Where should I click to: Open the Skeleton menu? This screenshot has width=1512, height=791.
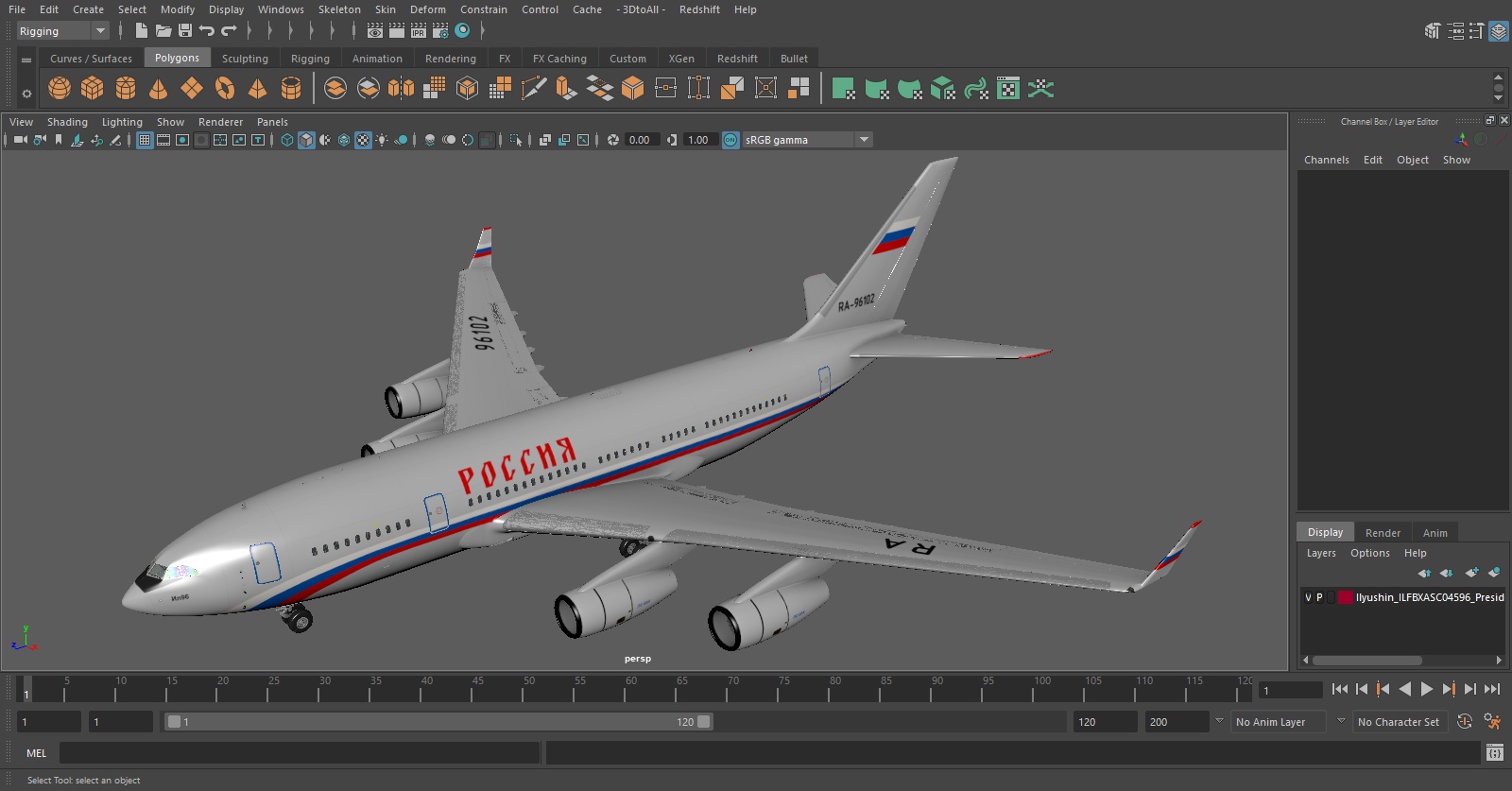(339, 9)
